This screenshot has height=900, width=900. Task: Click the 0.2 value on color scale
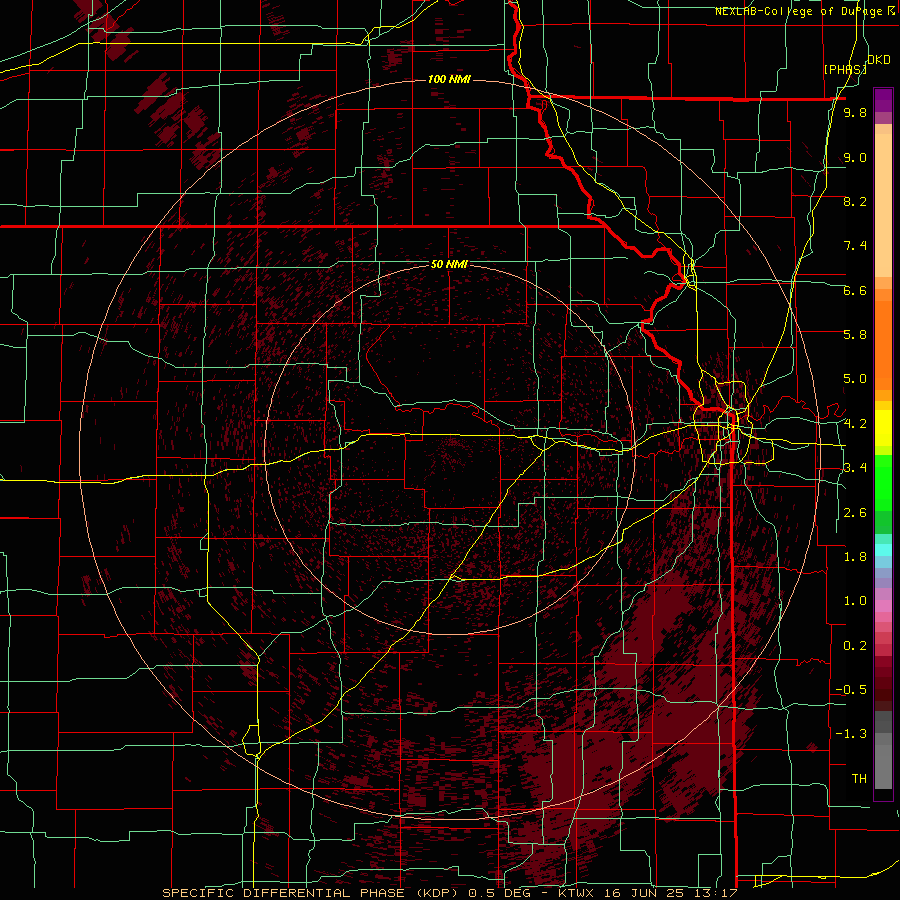coord(855,646)
